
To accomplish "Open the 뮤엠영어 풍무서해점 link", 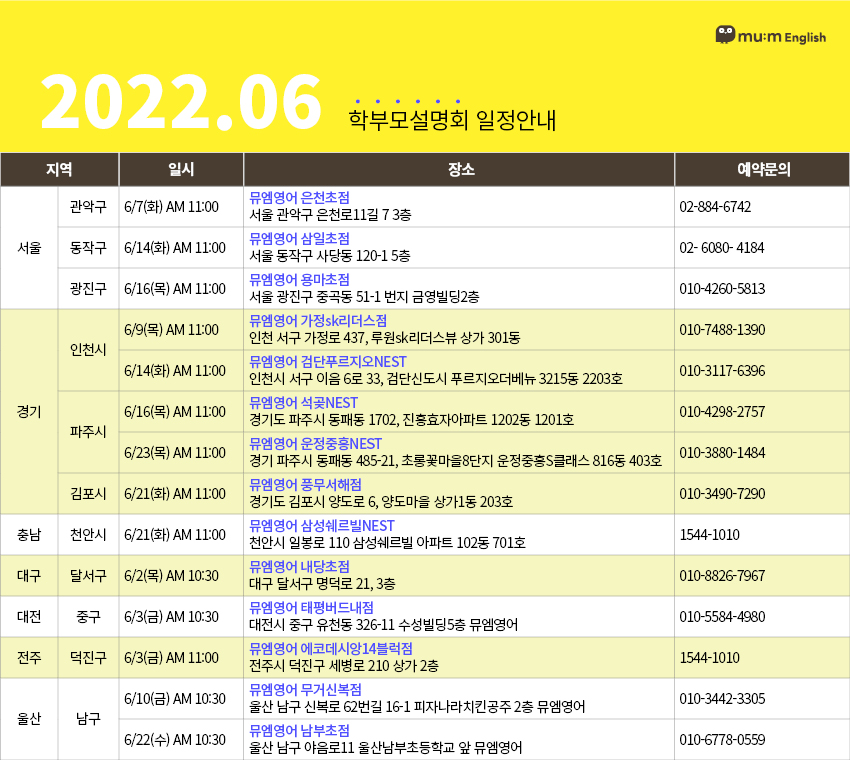I will 305,485.
